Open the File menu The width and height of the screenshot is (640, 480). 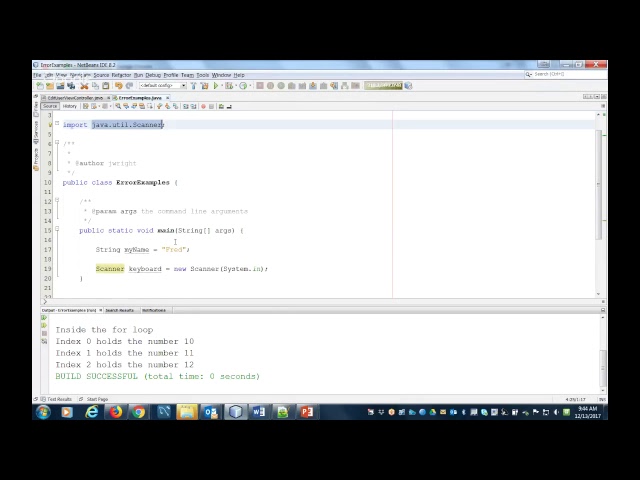tap(37, 75)
